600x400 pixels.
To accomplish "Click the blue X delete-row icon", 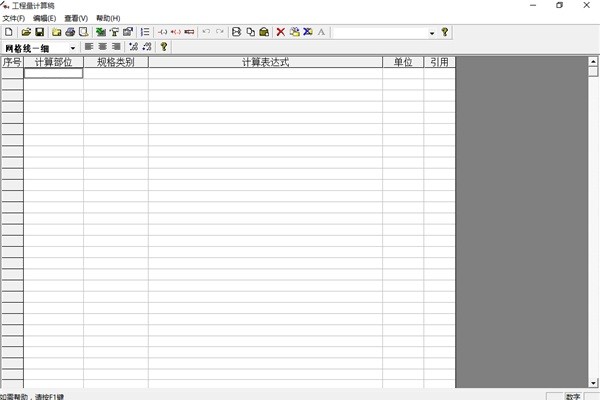I will [308, 32].
